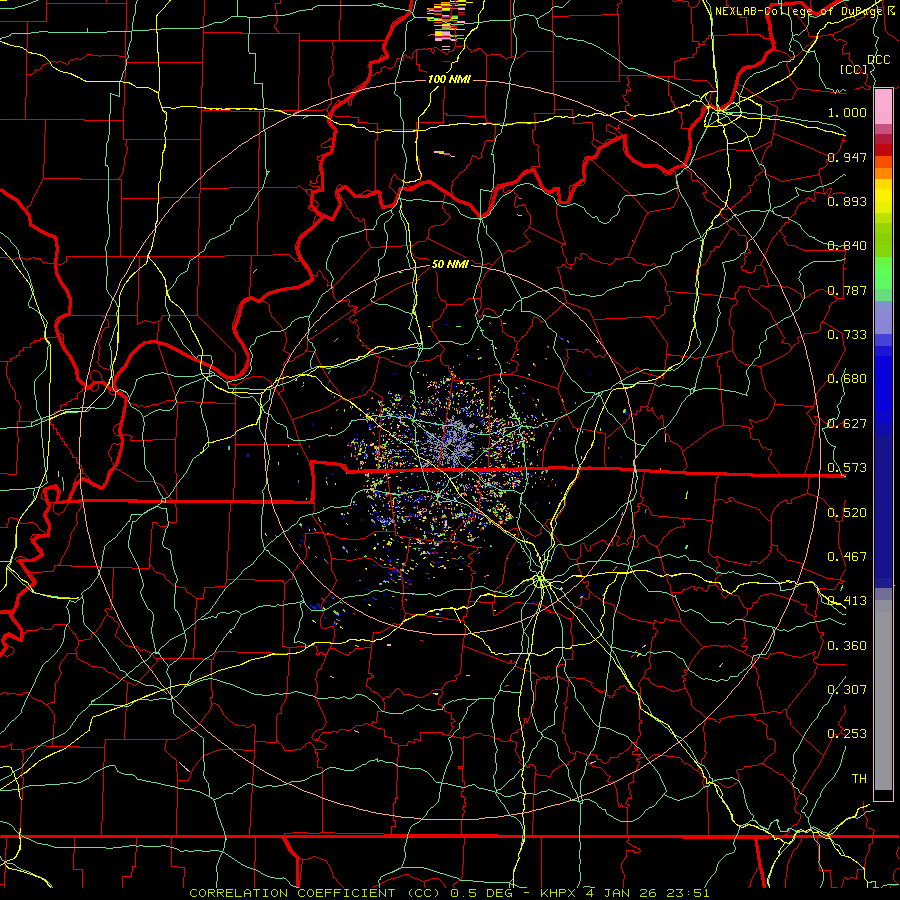Pick the gray segment of the color bar
Viewport: 900px width, 900px height.
(883, 695)
